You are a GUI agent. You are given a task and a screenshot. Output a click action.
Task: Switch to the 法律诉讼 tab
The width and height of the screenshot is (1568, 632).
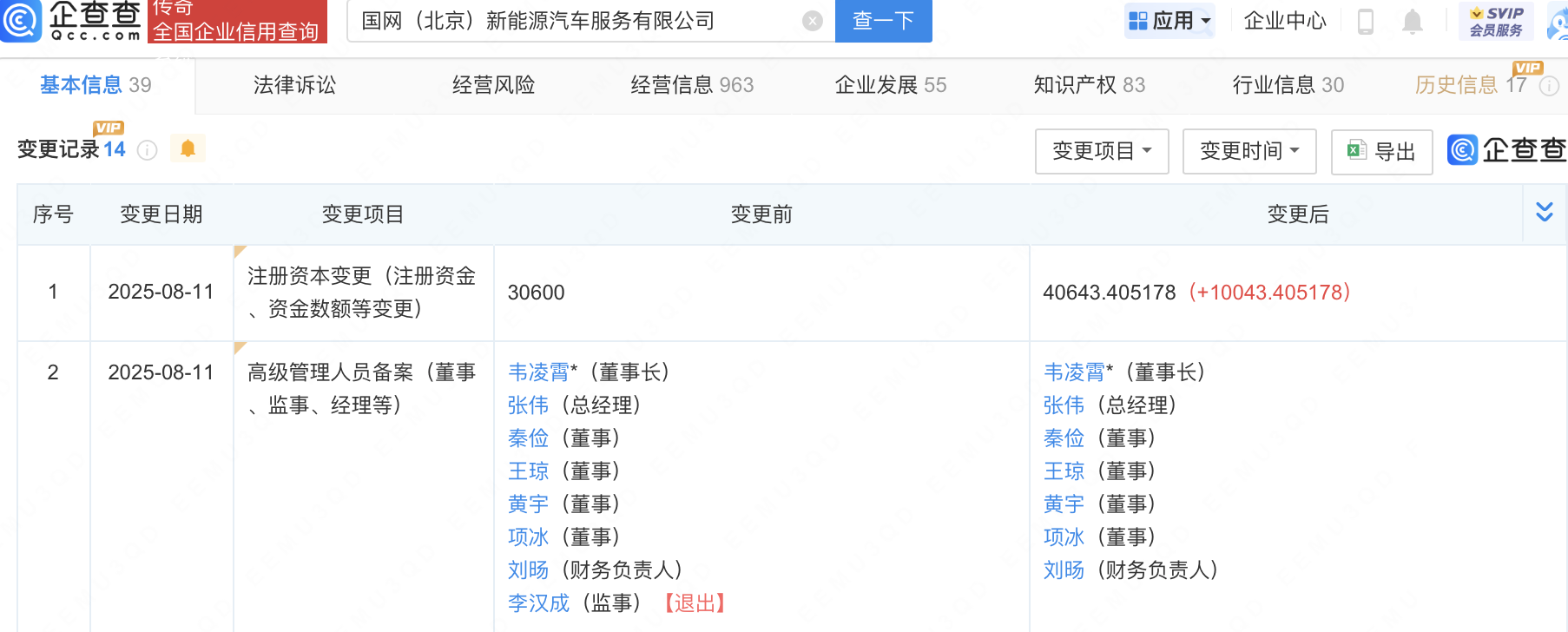pos(294,85)
